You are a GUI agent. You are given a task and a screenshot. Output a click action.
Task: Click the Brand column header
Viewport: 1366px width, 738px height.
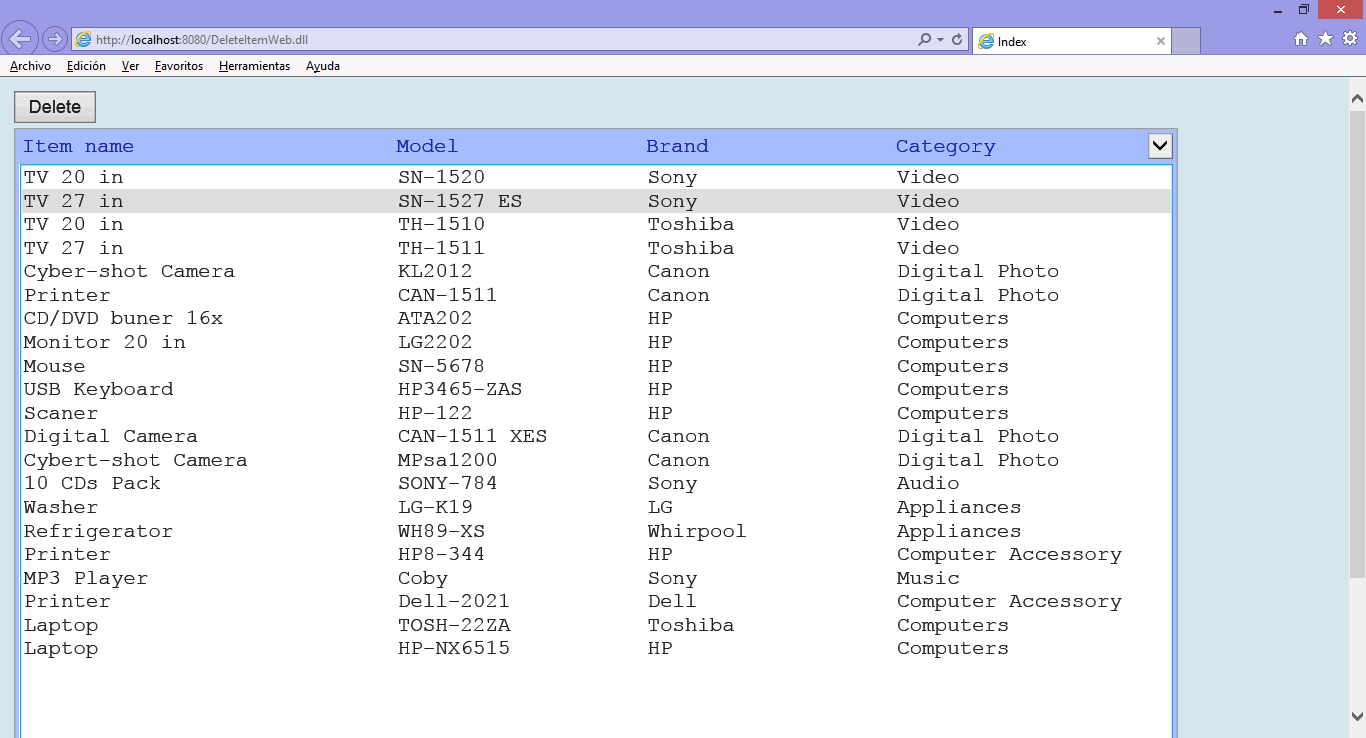(677, 146)
